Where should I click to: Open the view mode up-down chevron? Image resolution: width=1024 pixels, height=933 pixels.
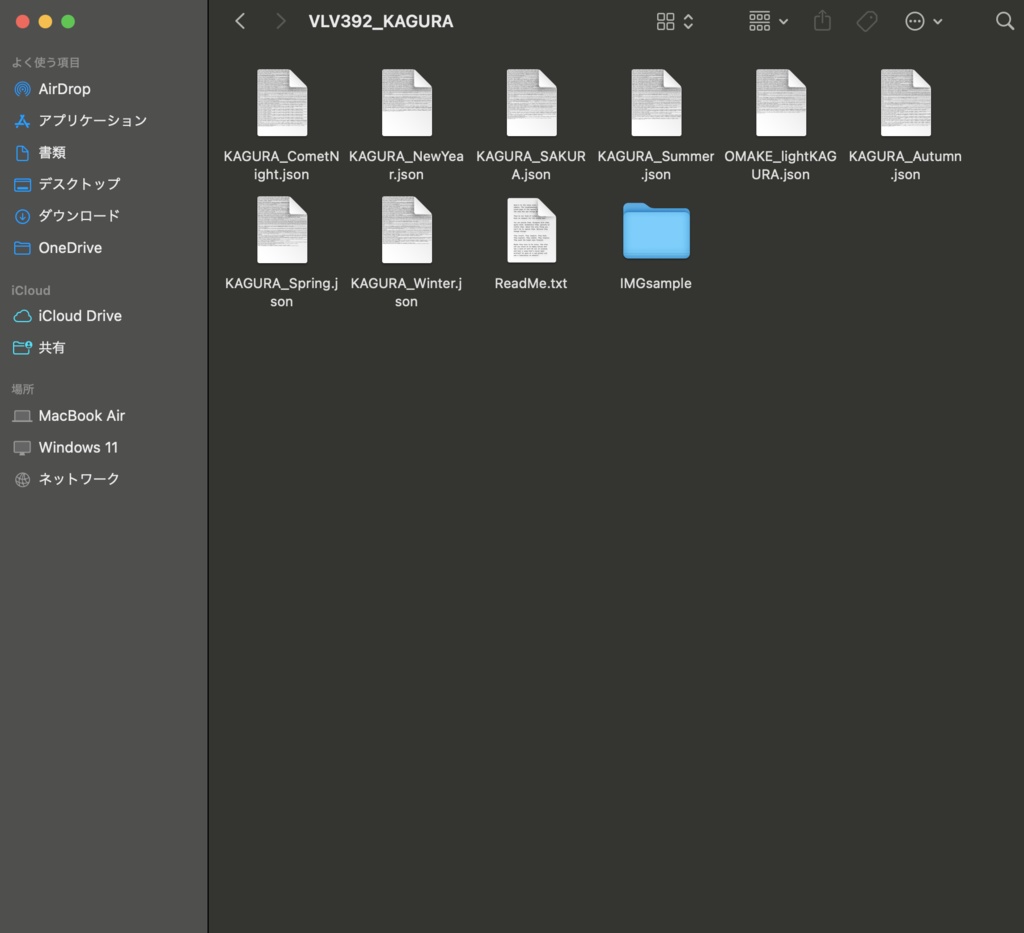(x=688, y=22)
